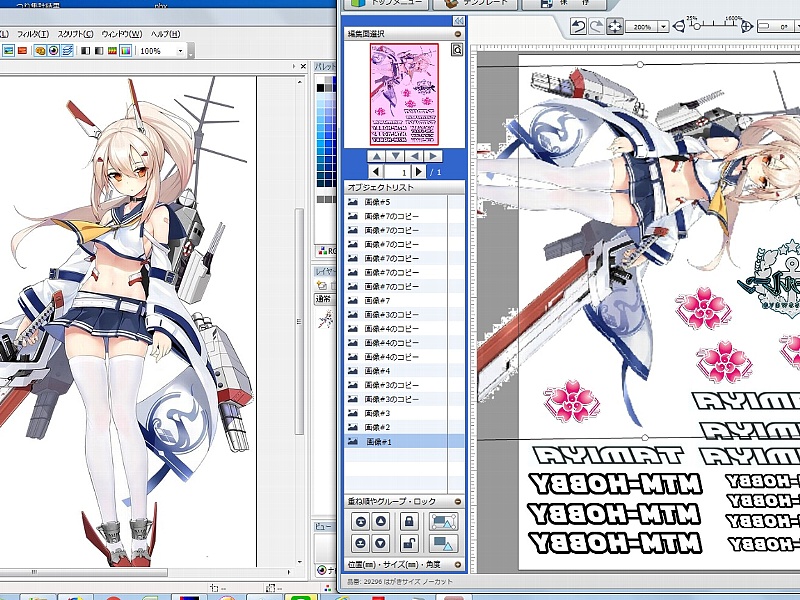
Task: Click the page number field showing 1
Action: point(398,172)
